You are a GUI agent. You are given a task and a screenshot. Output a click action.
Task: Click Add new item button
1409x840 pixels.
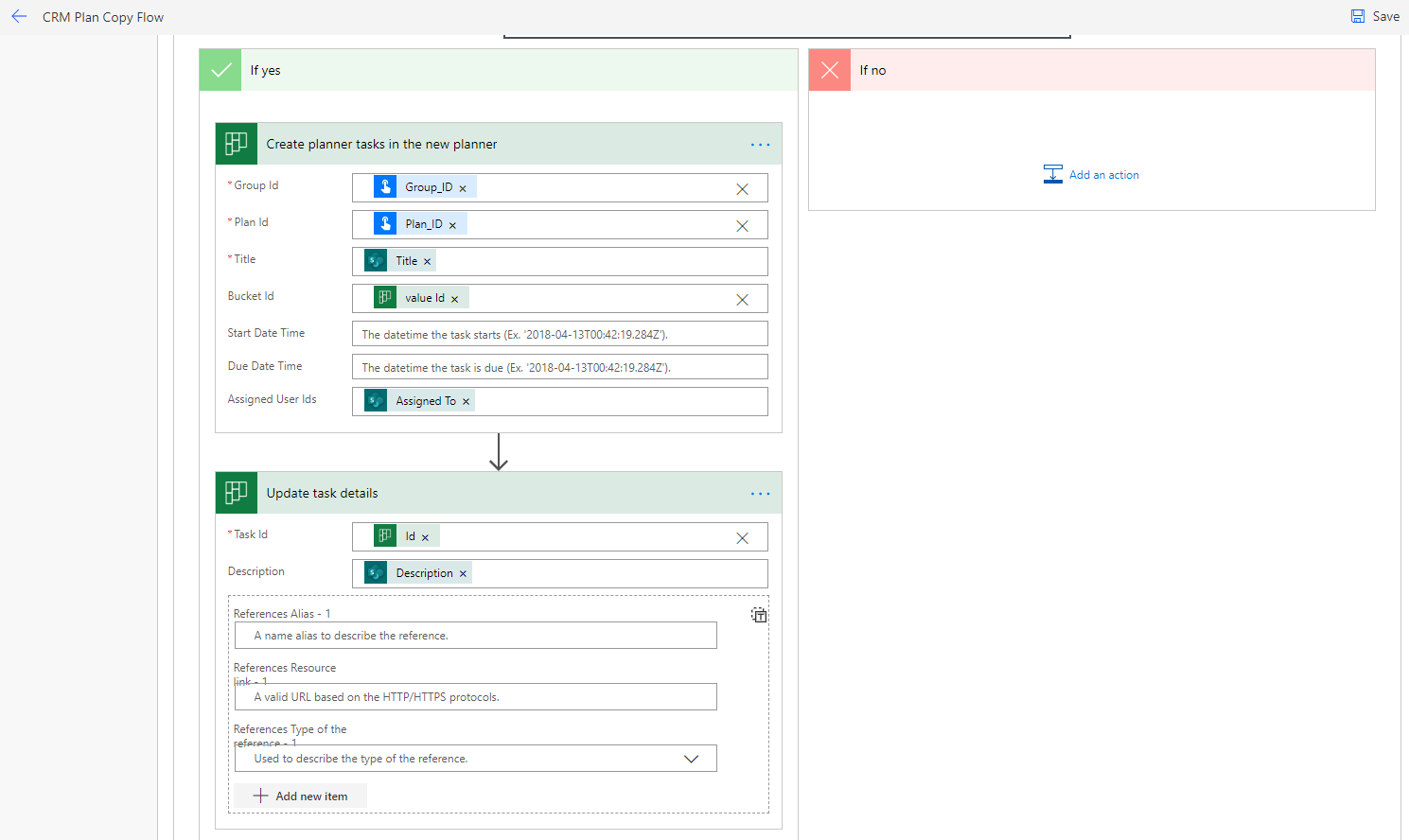click(x=301, y=796)
